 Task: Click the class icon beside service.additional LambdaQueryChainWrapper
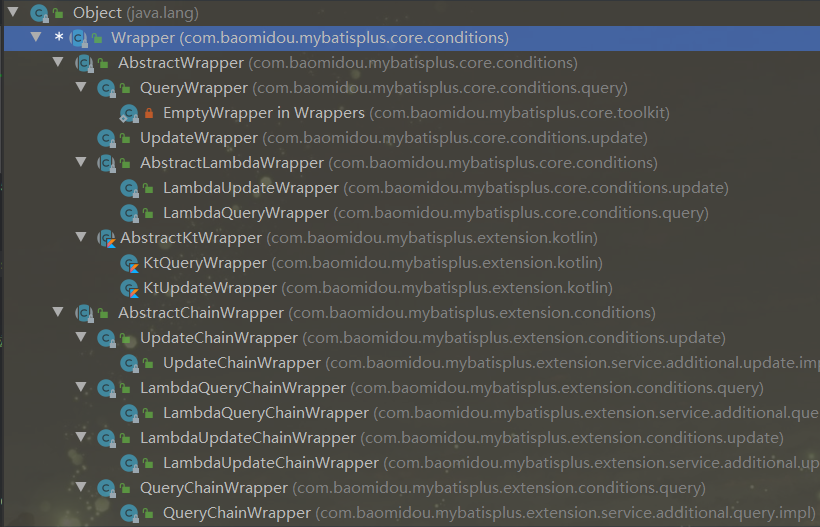click(129, 414)
